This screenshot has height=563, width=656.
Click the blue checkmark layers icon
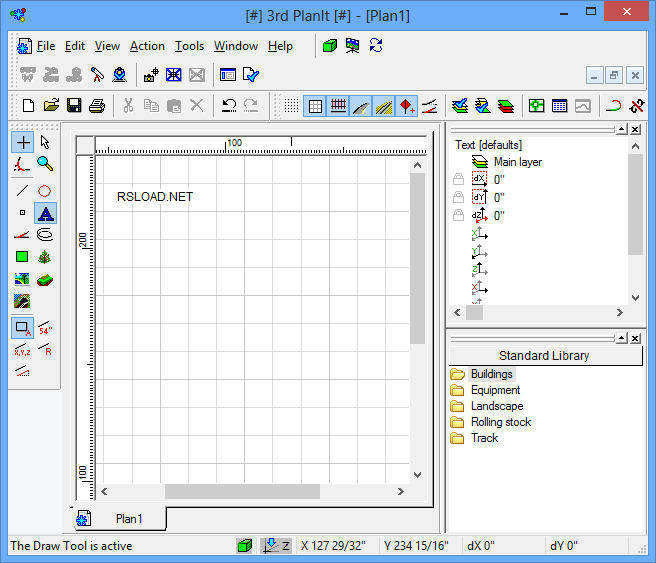coord(460,106)
